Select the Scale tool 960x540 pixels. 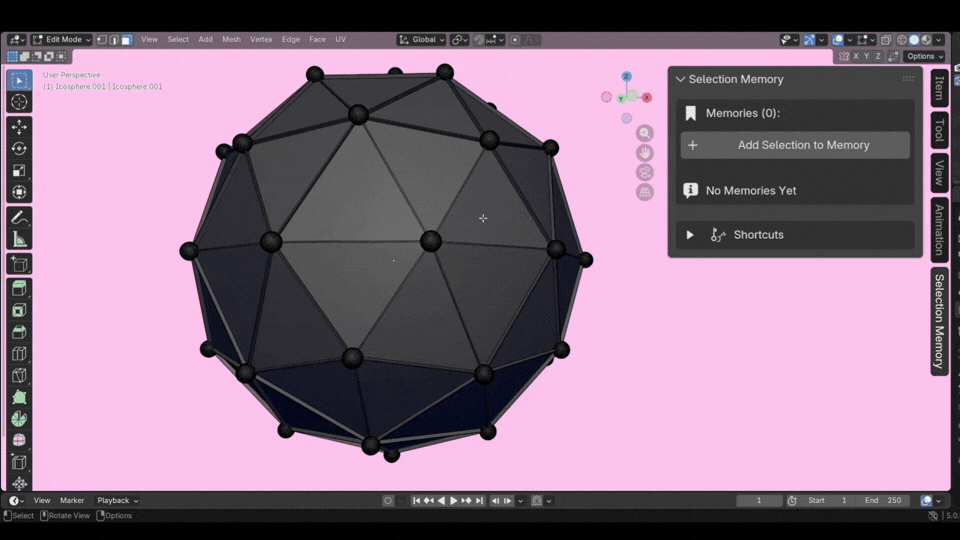coord(19,170)
